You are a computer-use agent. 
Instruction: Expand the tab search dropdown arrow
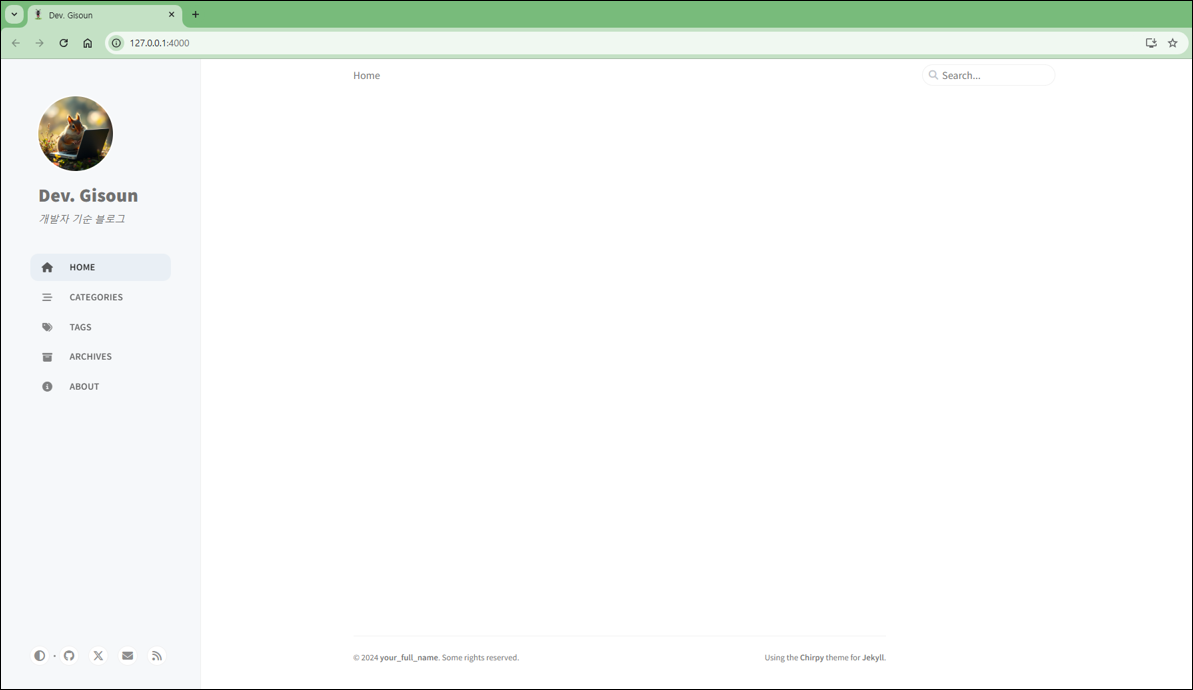pyautogui.click(x=14, y=15)
